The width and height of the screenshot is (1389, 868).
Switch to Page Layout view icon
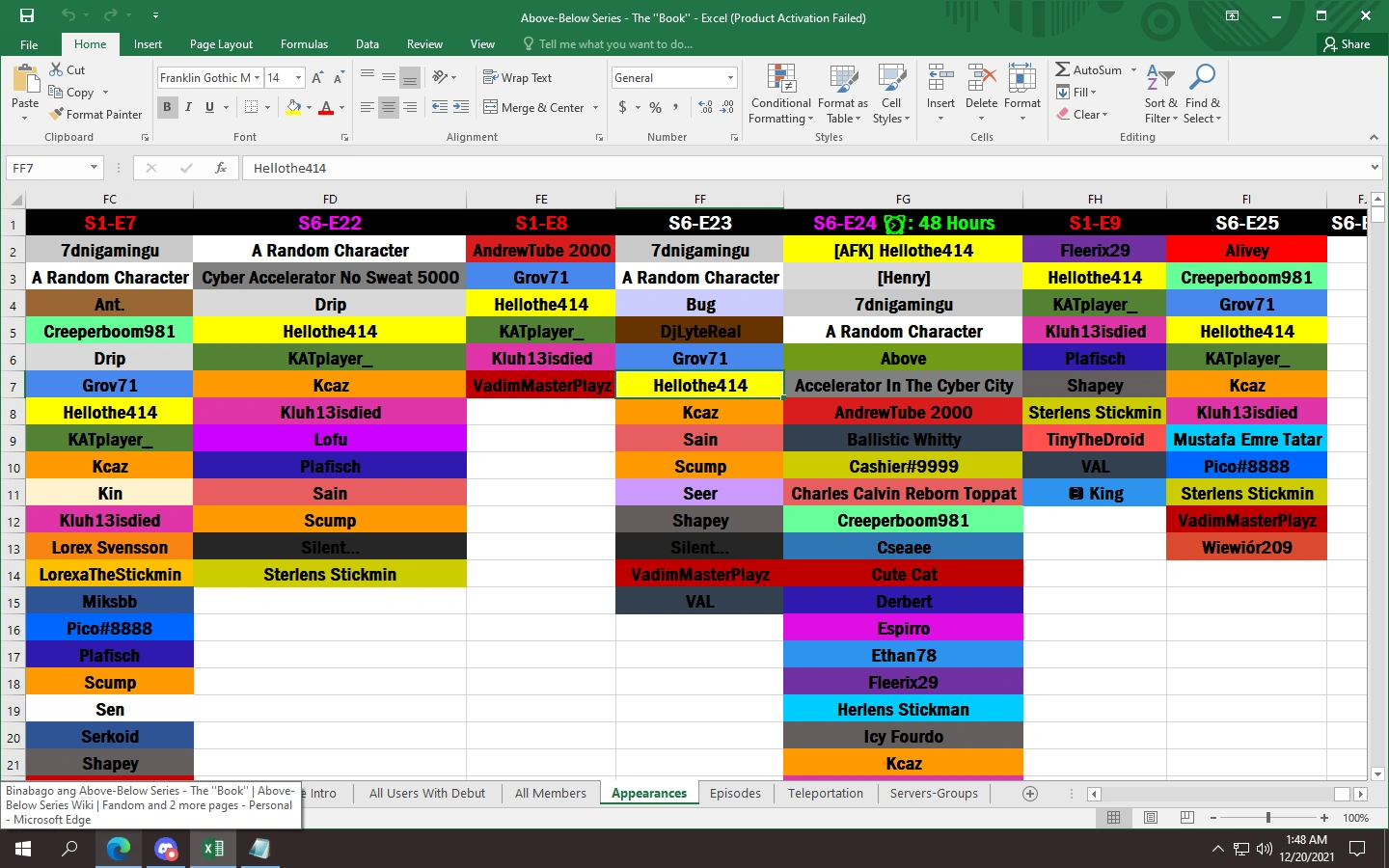click(x=1151, y=818)
